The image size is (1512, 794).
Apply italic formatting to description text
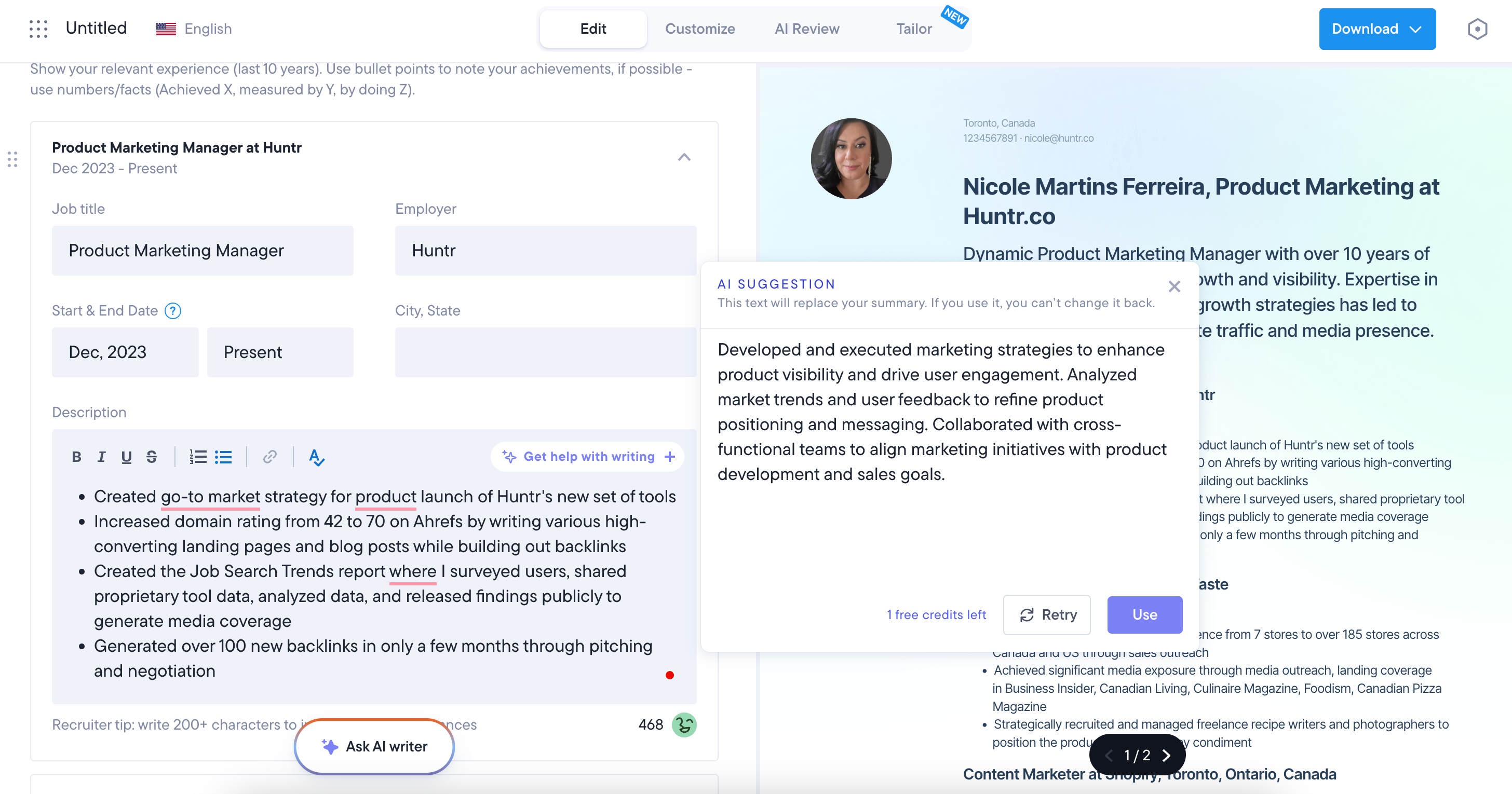101,457
